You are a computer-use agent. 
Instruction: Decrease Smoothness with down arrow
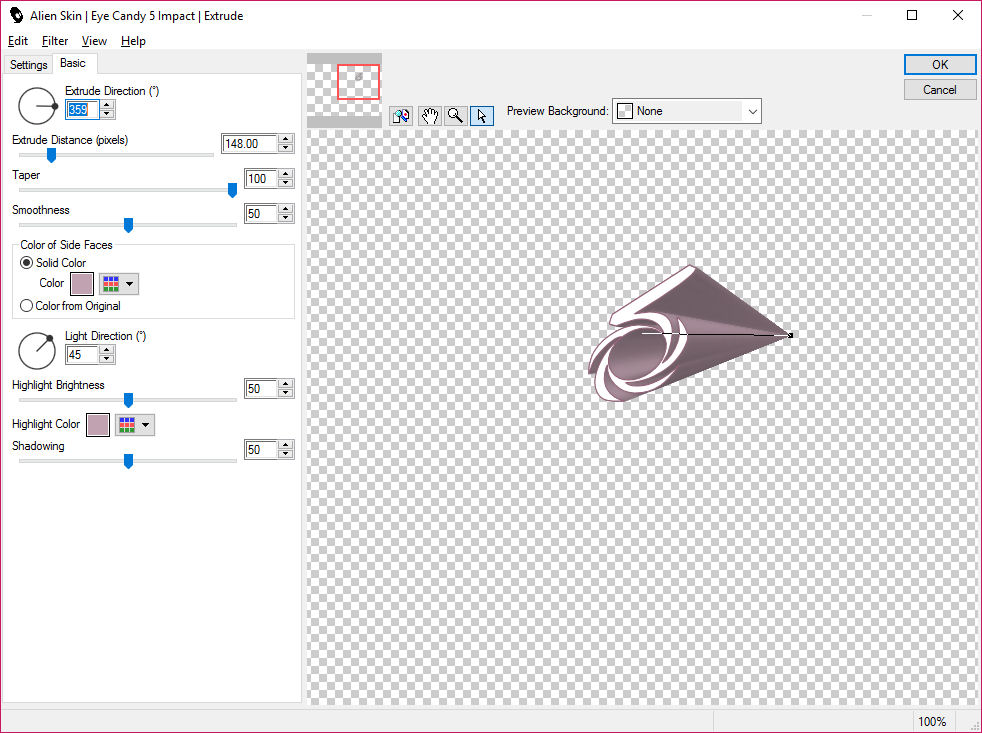tap(286, 218)
